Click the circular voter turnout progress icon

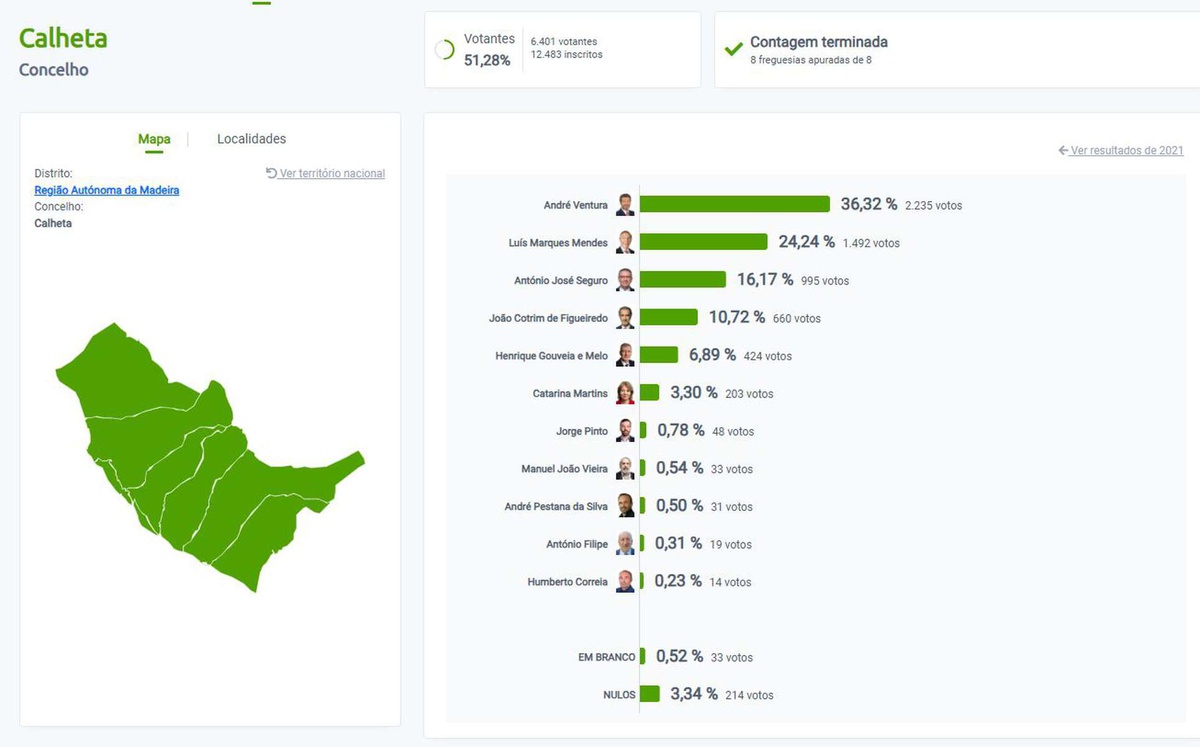click(x=445, y=50)
